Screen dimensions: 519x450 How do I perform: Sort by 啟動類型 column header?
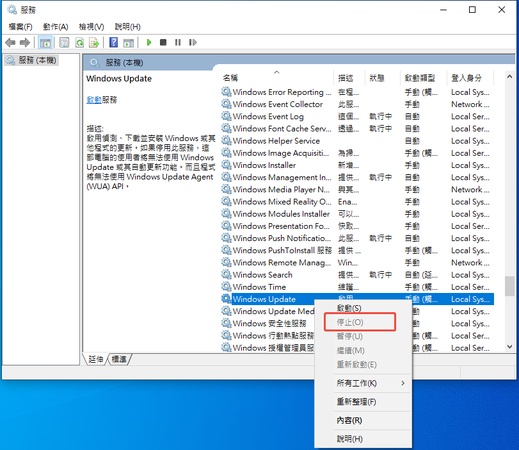click(423, 78)
